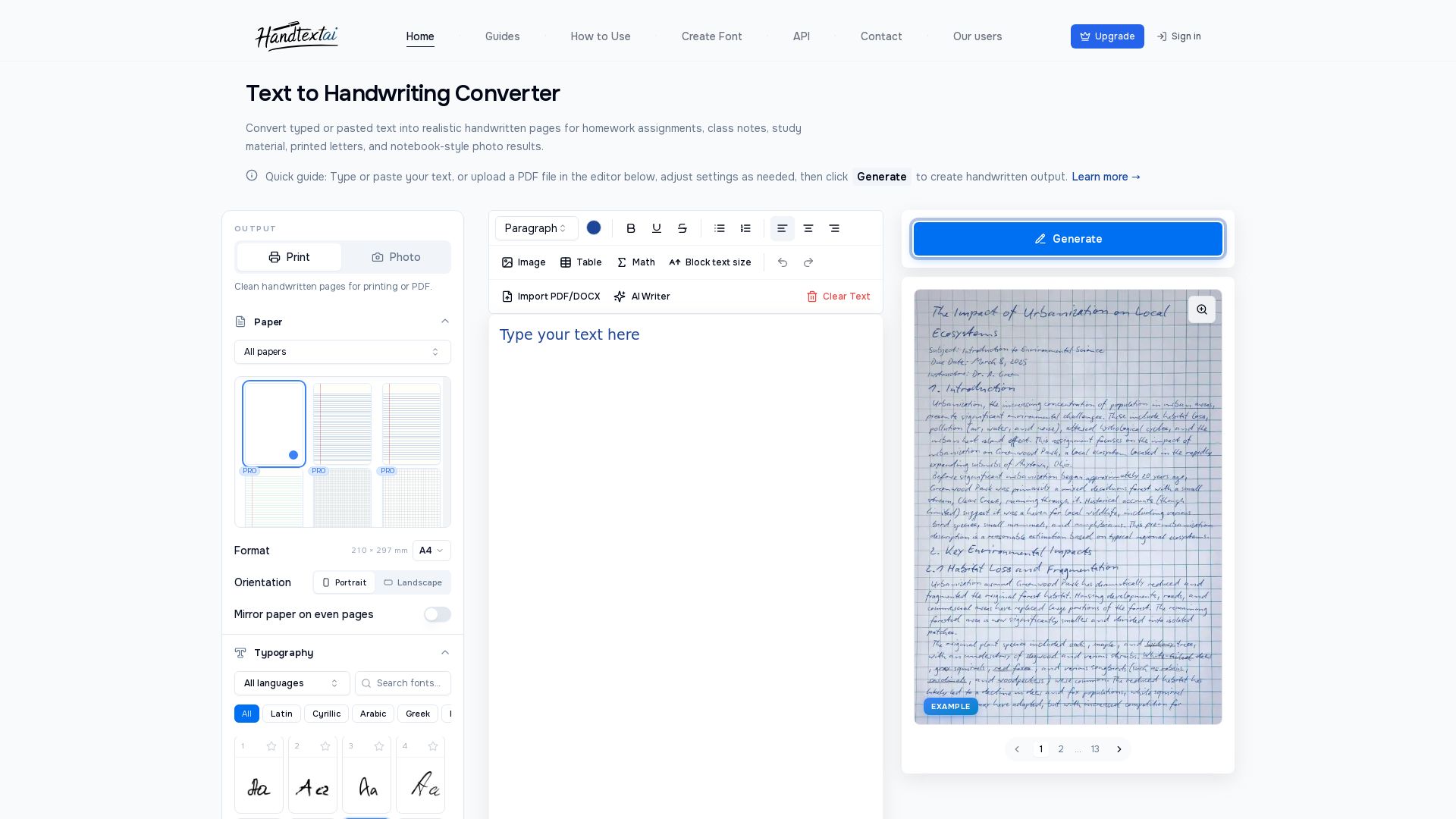The width and height of the screenshot is (1456, 819).
Task: Import a PDF/DOCX file
Action: (x=551, y=297)
